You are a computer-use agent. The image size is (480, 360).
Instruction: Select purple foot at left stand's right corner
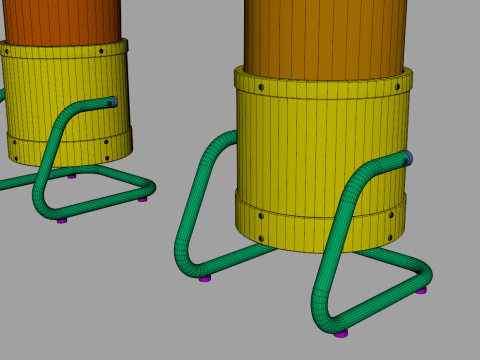[x=143, y=199]
